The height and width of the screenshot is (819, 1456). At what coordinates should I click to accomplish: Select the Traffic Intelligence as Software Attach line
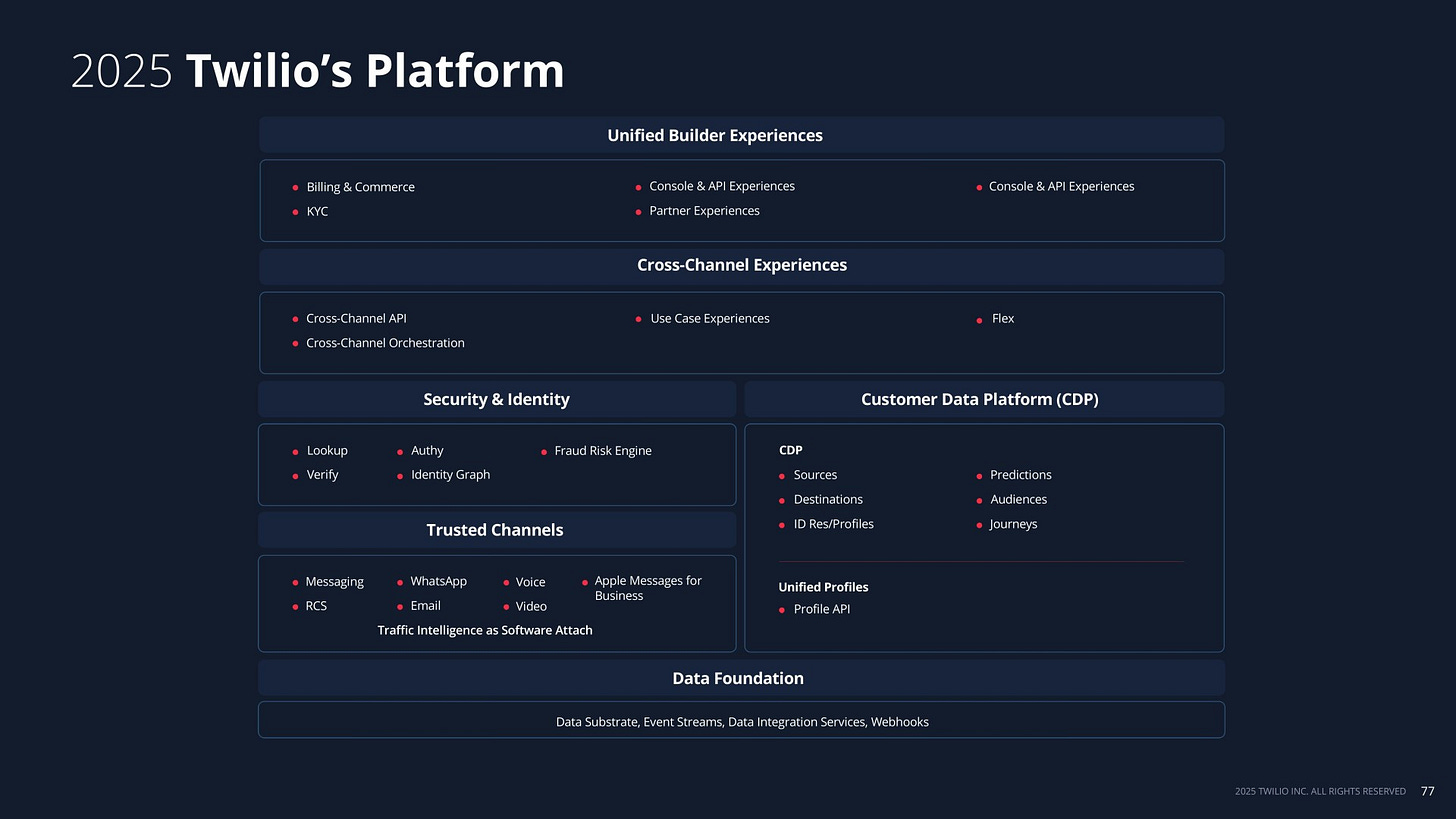485,631
